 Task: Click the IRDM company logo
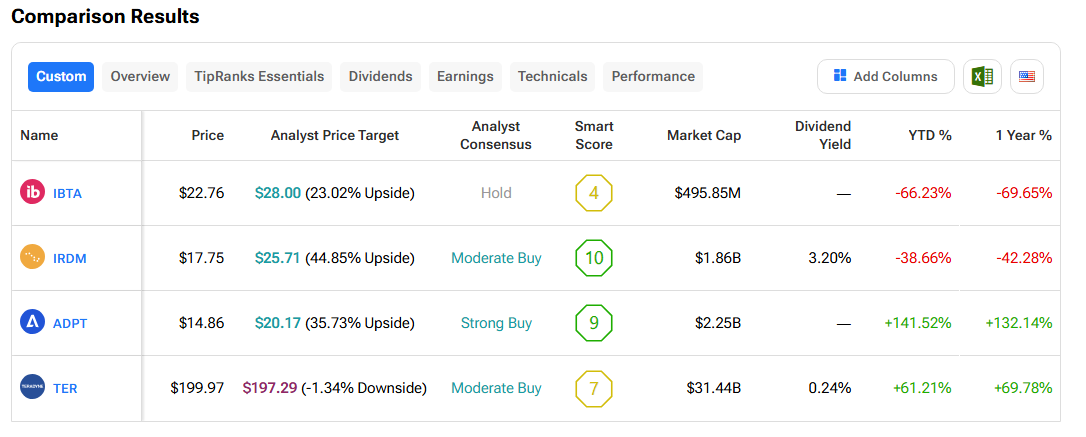point(33,258)
